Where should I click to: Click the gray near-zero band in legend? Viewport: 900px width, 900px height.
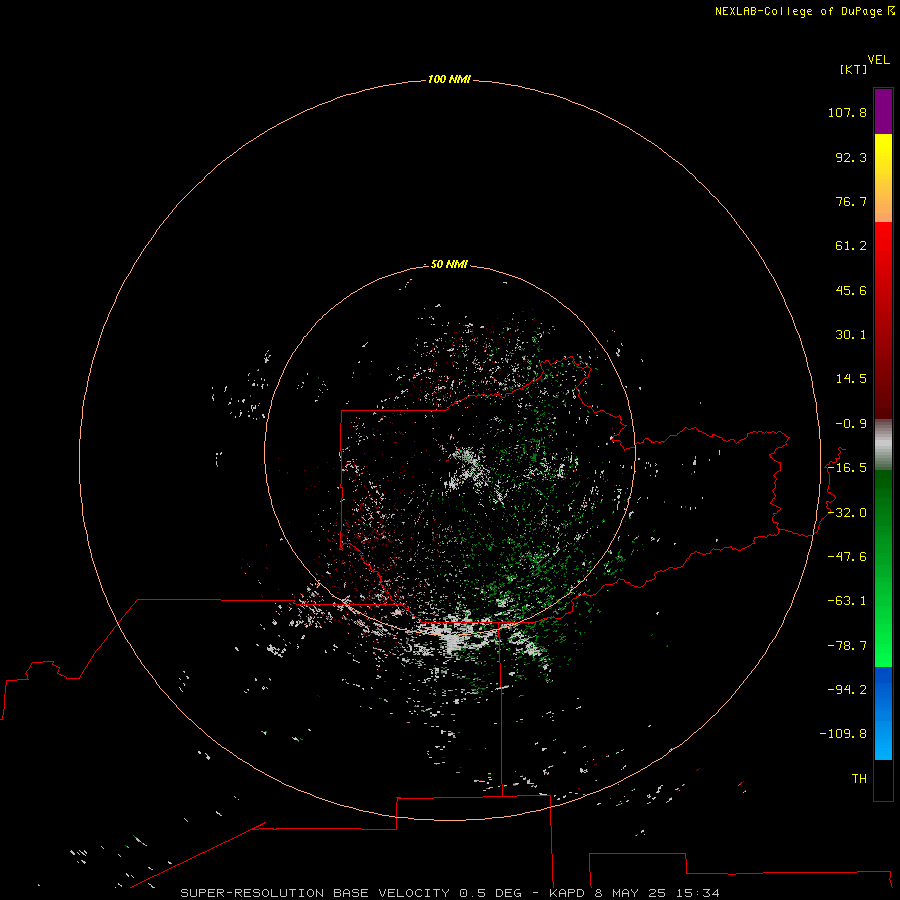(883, 444)
